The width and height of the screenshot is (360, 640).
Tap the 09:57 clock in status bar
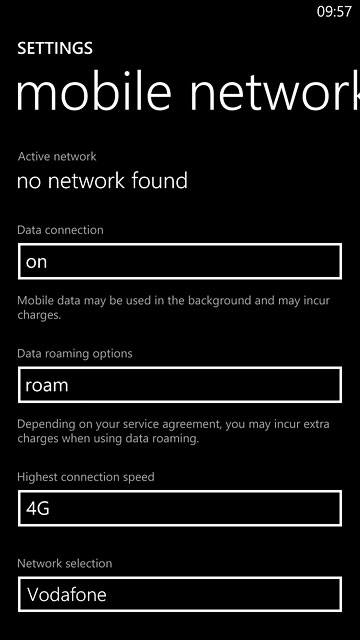pos(334,12)
